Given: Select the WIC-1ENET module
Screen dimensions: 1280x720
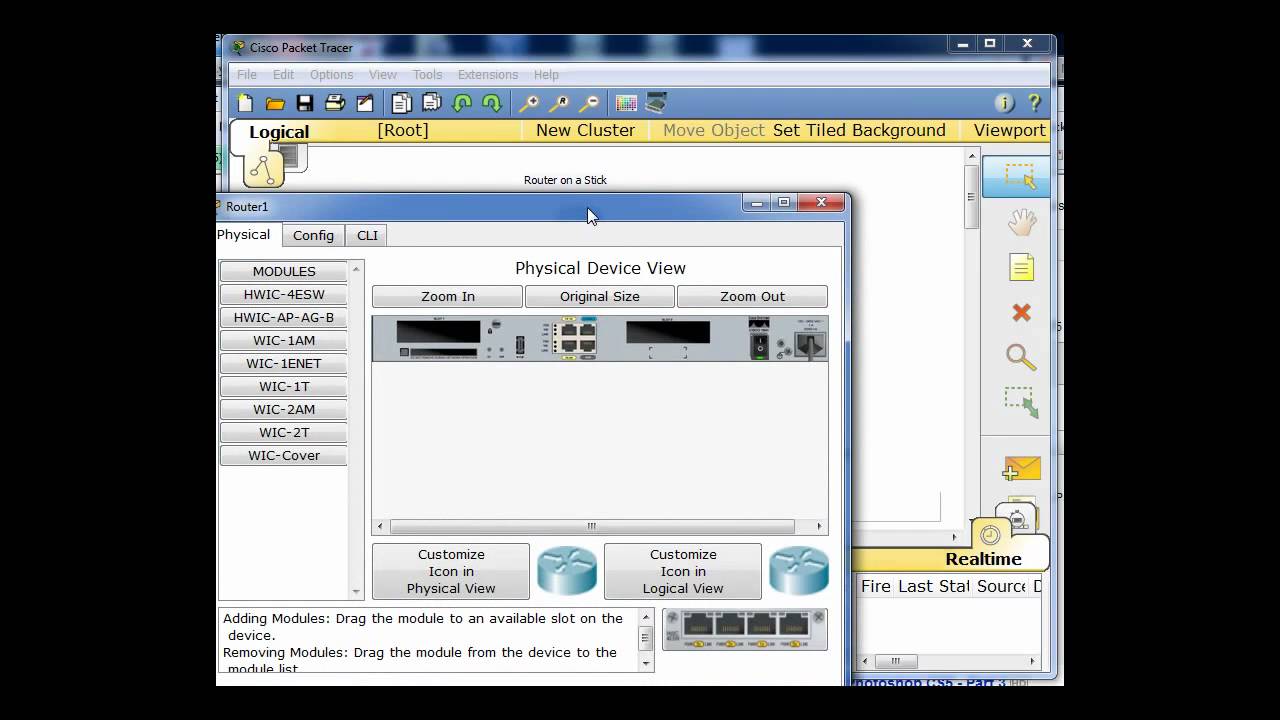Looking at the screenshot, I should tap(284, 363).
